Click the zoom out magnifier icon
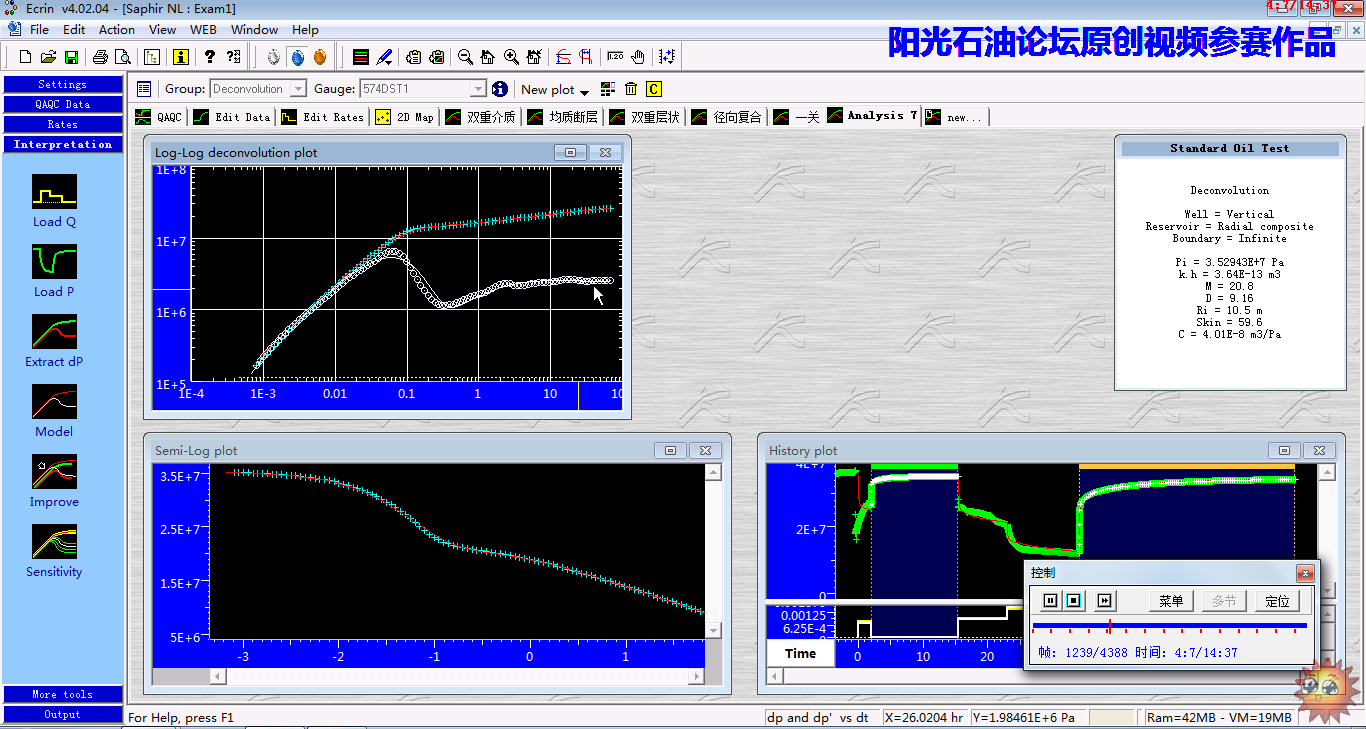The height and width of the screenshot is (729, 1366). 465,57
